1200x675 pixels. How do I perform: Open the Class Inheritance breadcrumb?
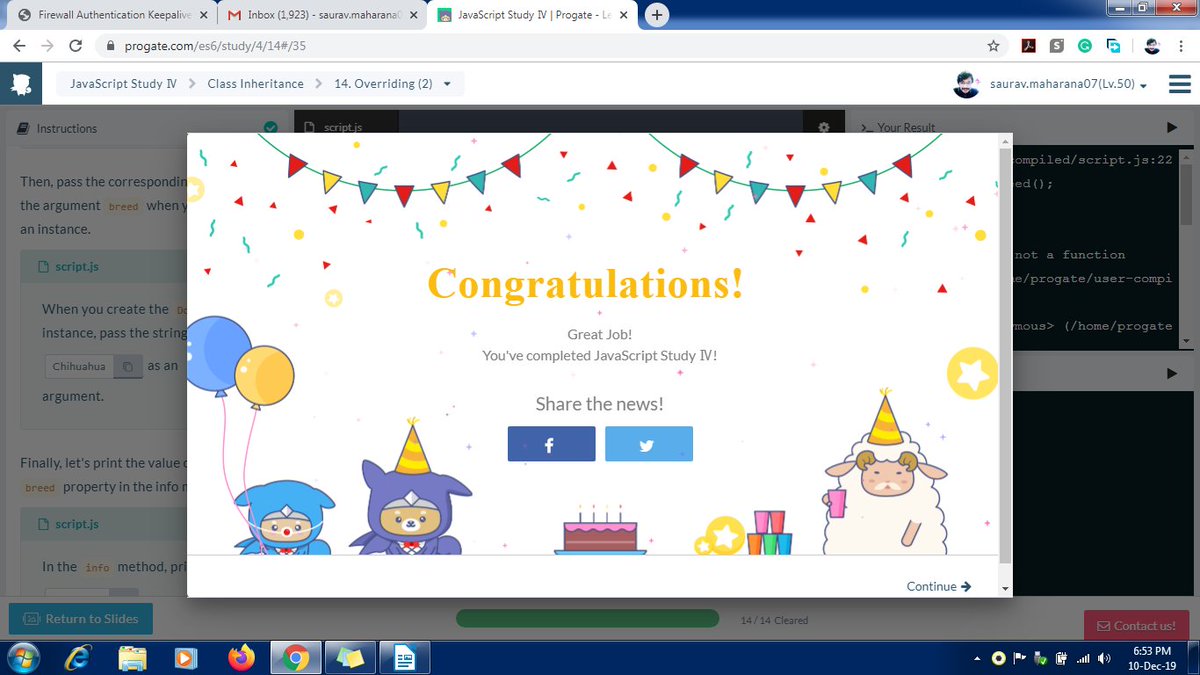255,84
